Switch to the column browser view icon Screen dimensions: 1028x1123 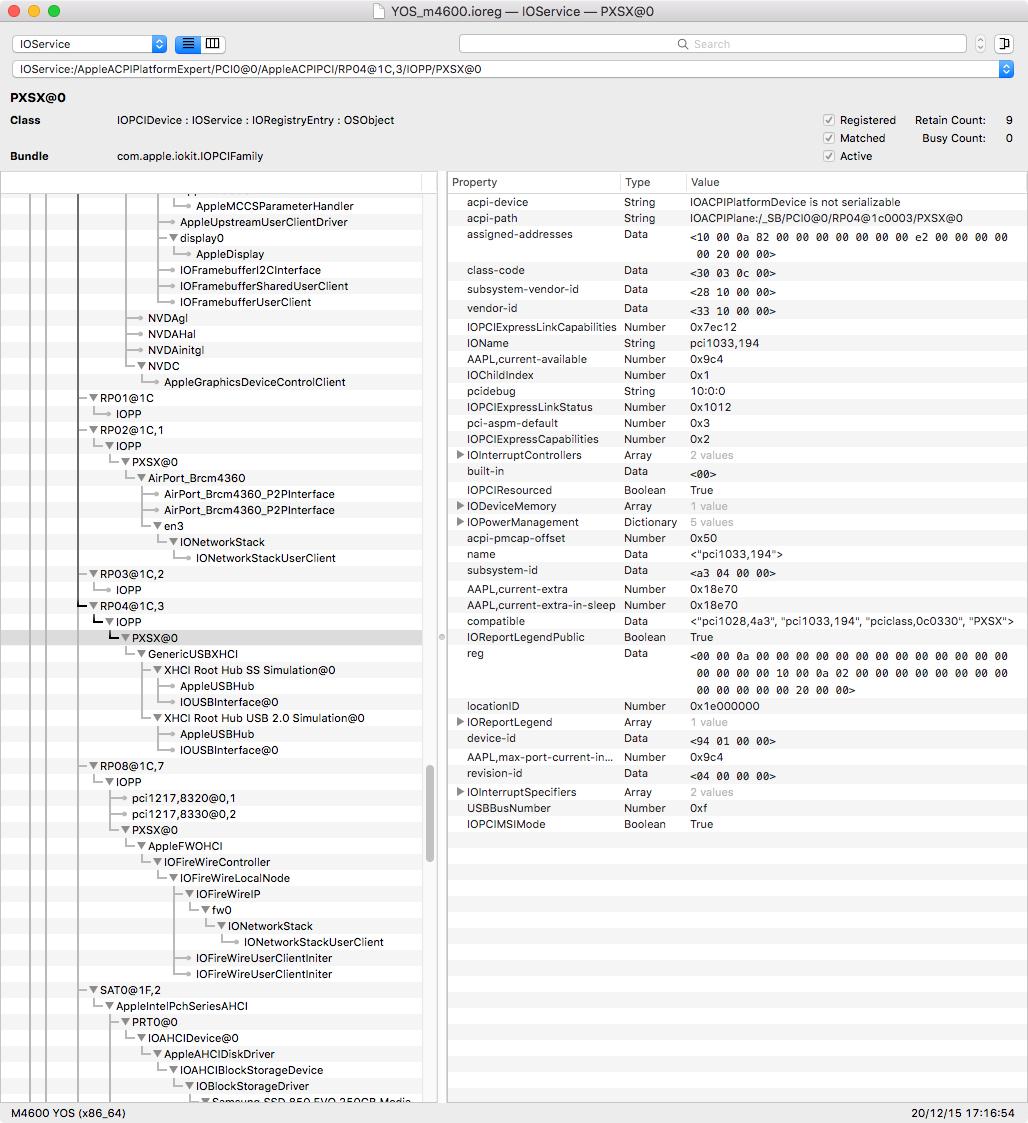point(213,44)
